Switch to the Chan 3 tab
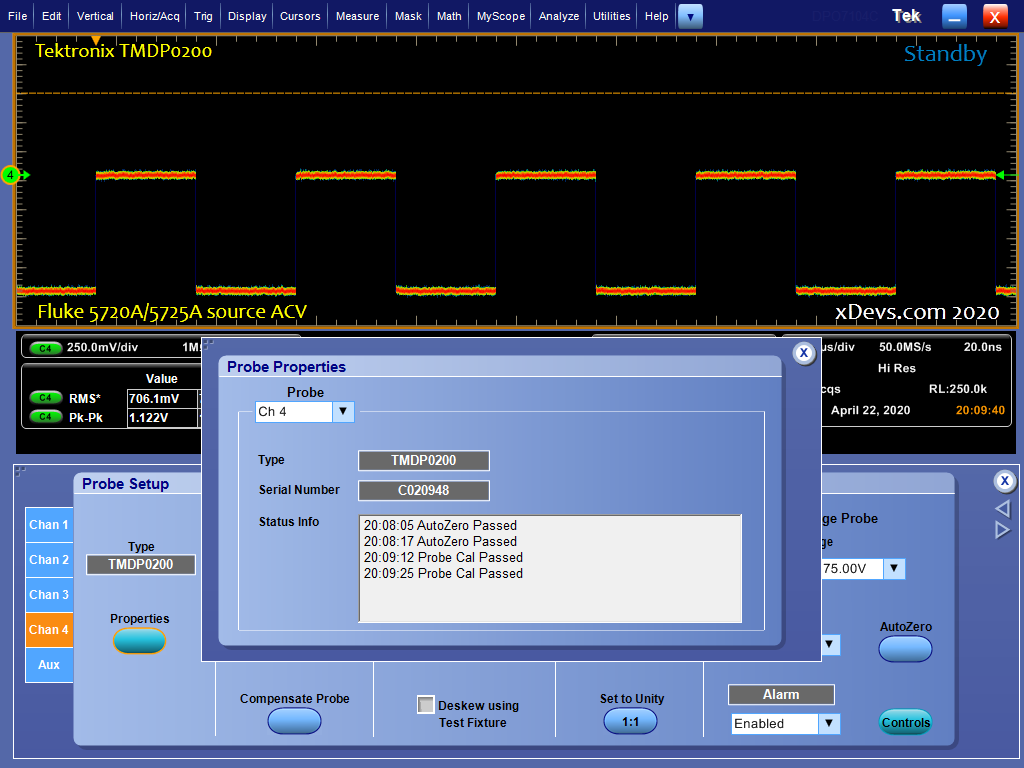The image size is (1024, 768). (x=49, y=595)
